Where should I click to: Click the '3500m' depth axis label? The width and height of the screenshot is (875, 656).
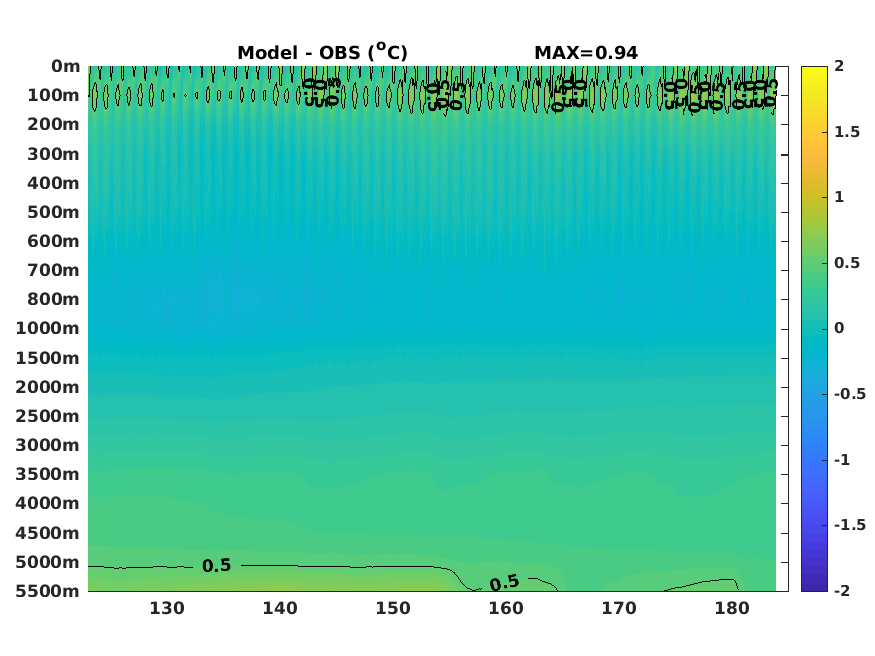point(48,474)
